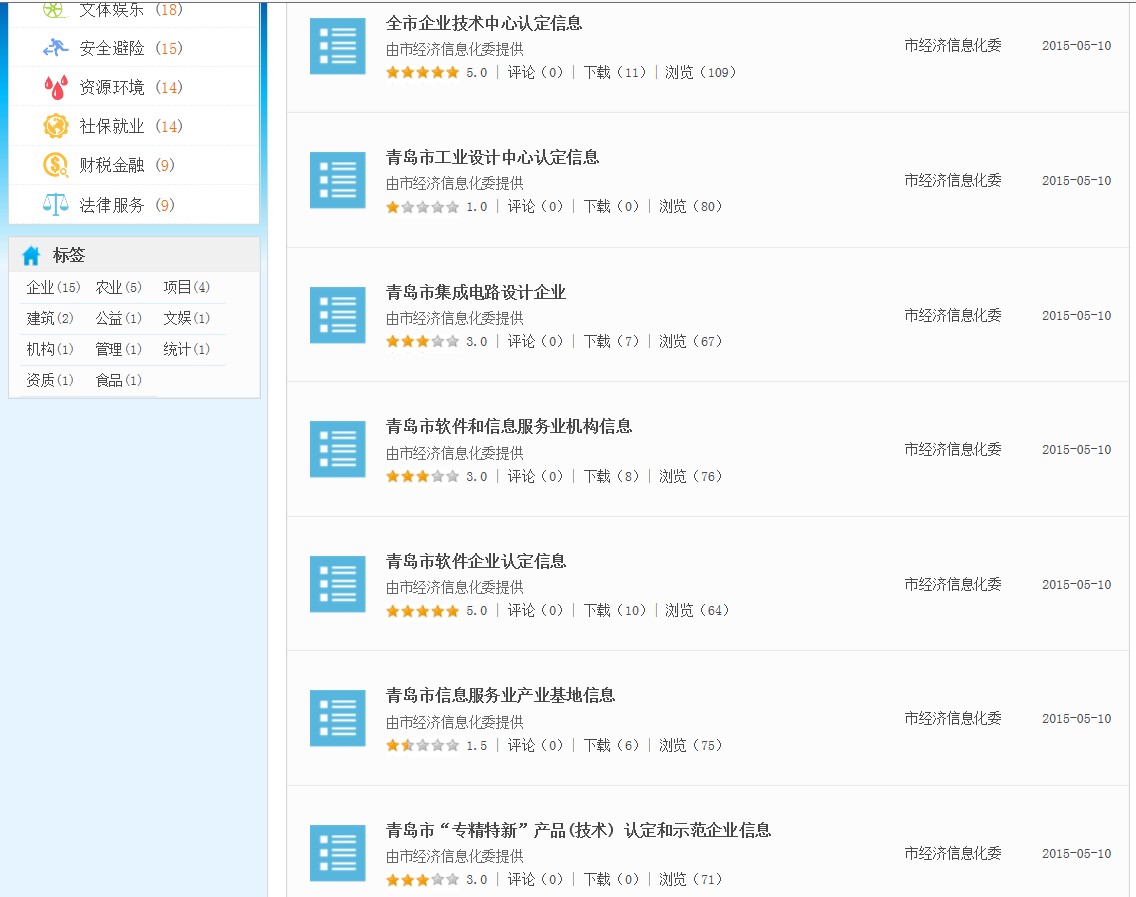Open 青岛市“专精特新”产品(技术)认定和示范企业信息

point(578,830)
